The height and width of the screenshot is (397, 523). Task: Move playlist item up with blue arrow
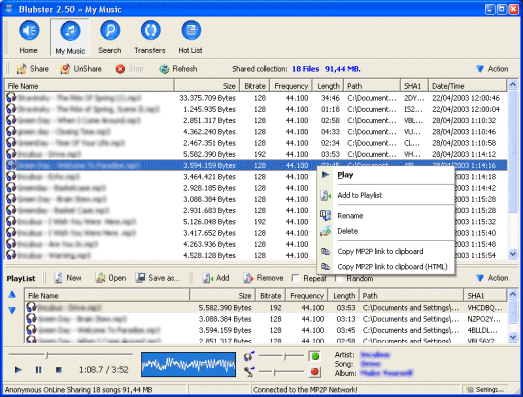point(12,294)
